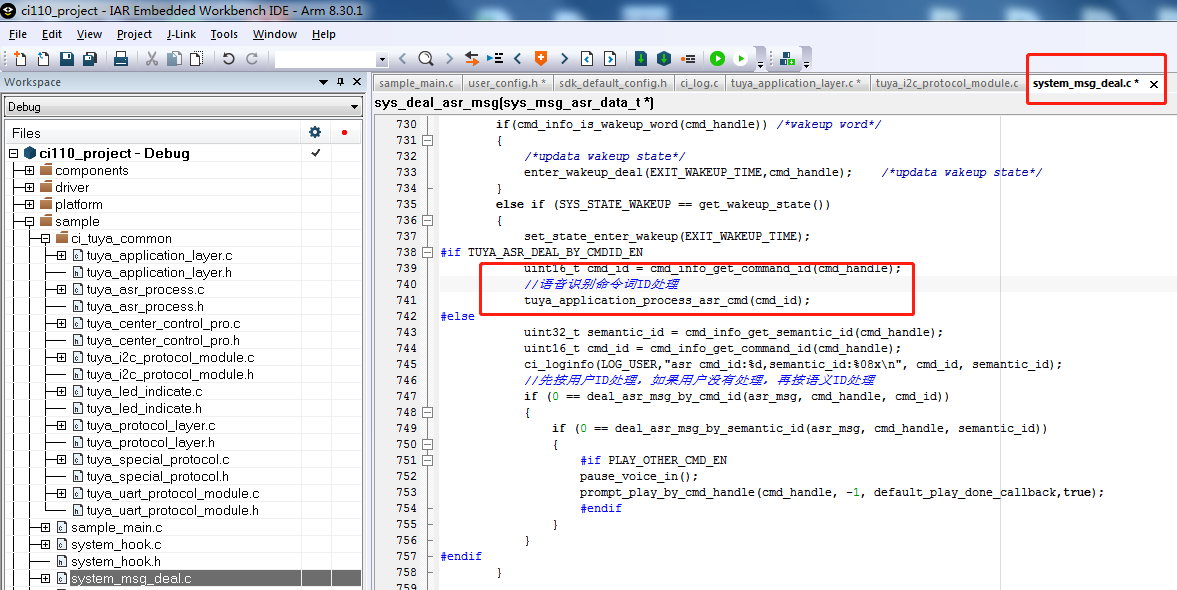Click the Find Previous arrow icon
The height and width of the screenshot is (590, 1177).
point(402,59)
